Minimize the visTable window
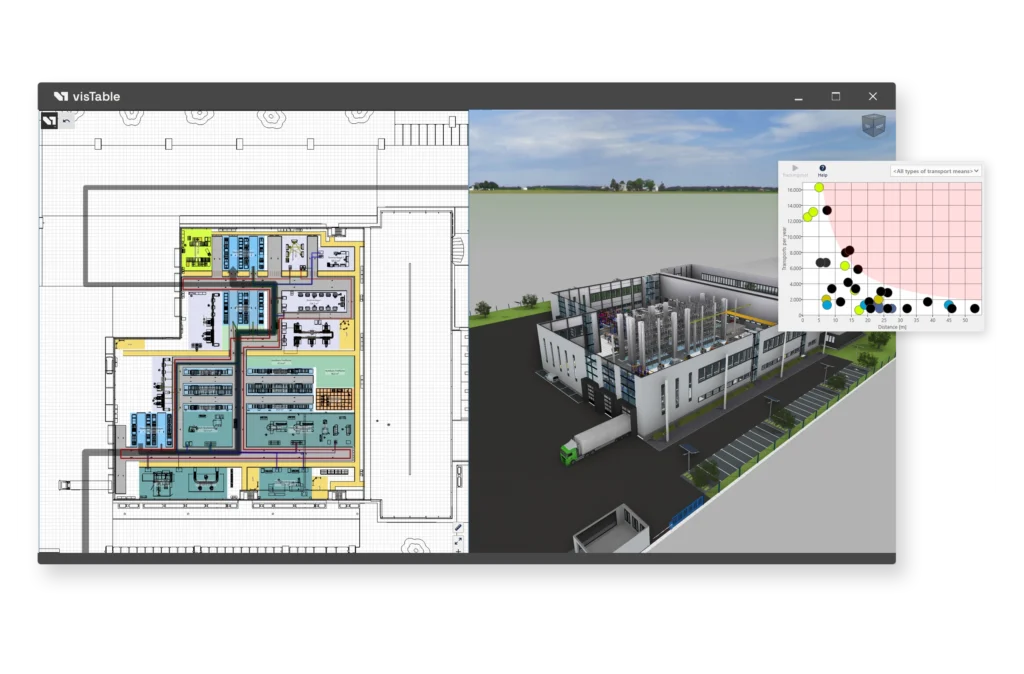This screenshot has width=1024, height=674. 798,97
